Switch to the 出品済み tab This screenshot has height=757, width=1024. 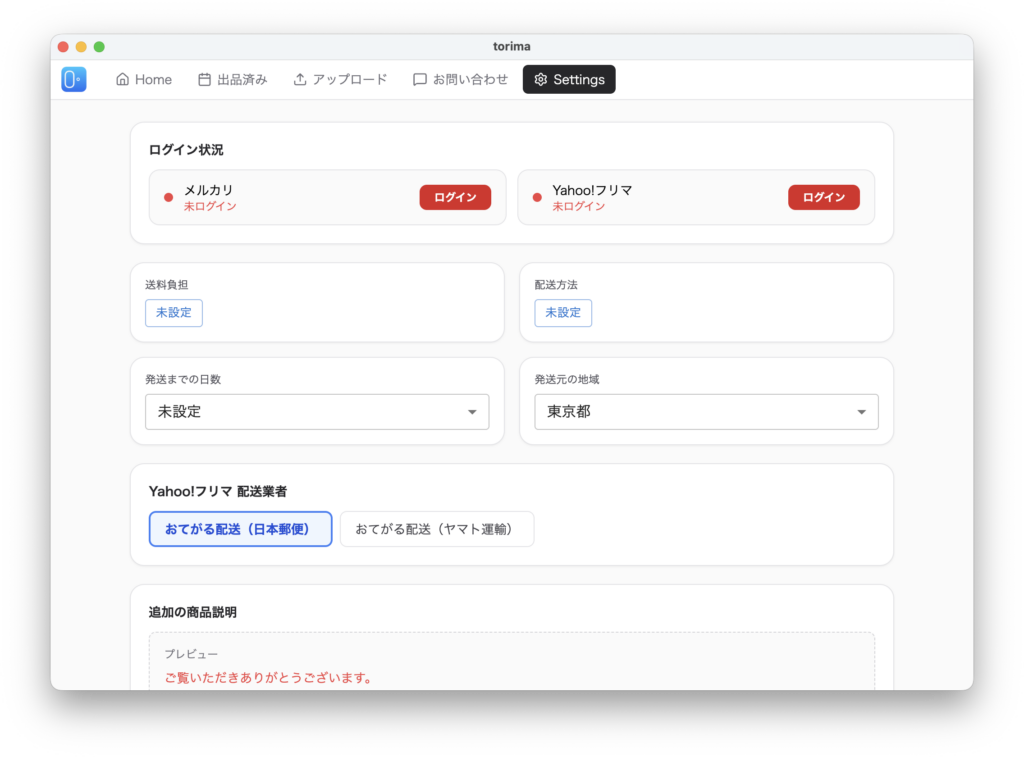232,80
